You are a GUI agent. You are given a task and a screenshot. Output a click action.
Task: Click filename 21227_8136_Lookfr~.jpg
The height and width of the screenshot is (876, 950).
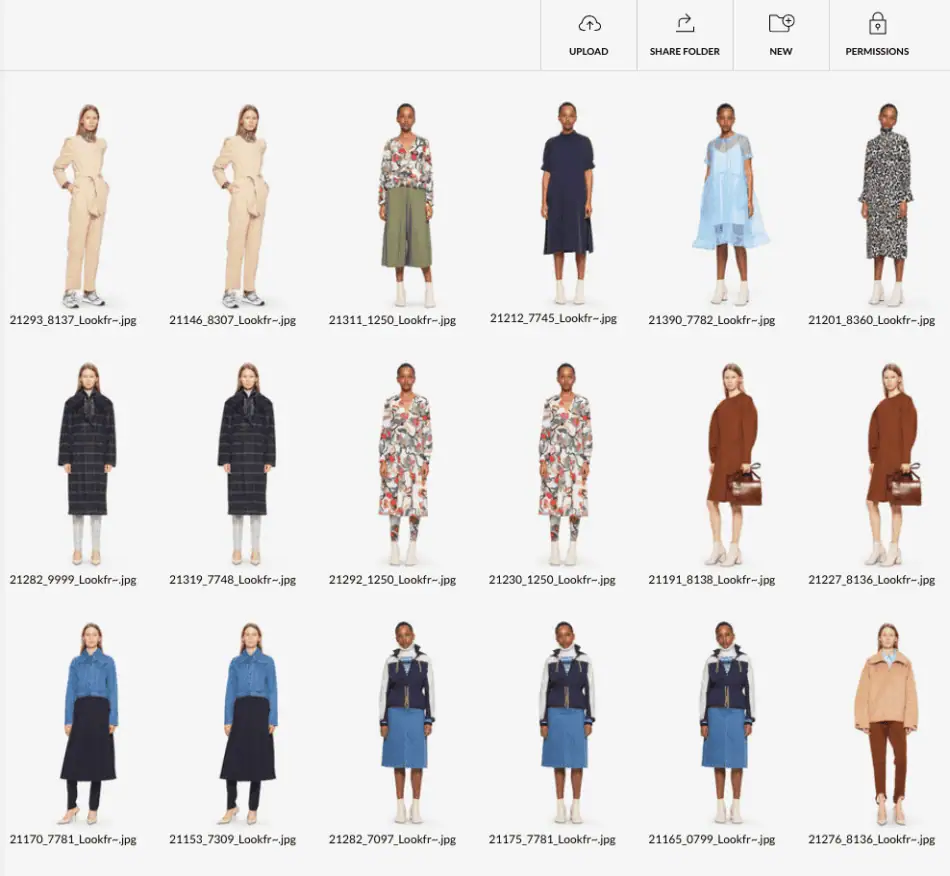[x=872, y=580]
